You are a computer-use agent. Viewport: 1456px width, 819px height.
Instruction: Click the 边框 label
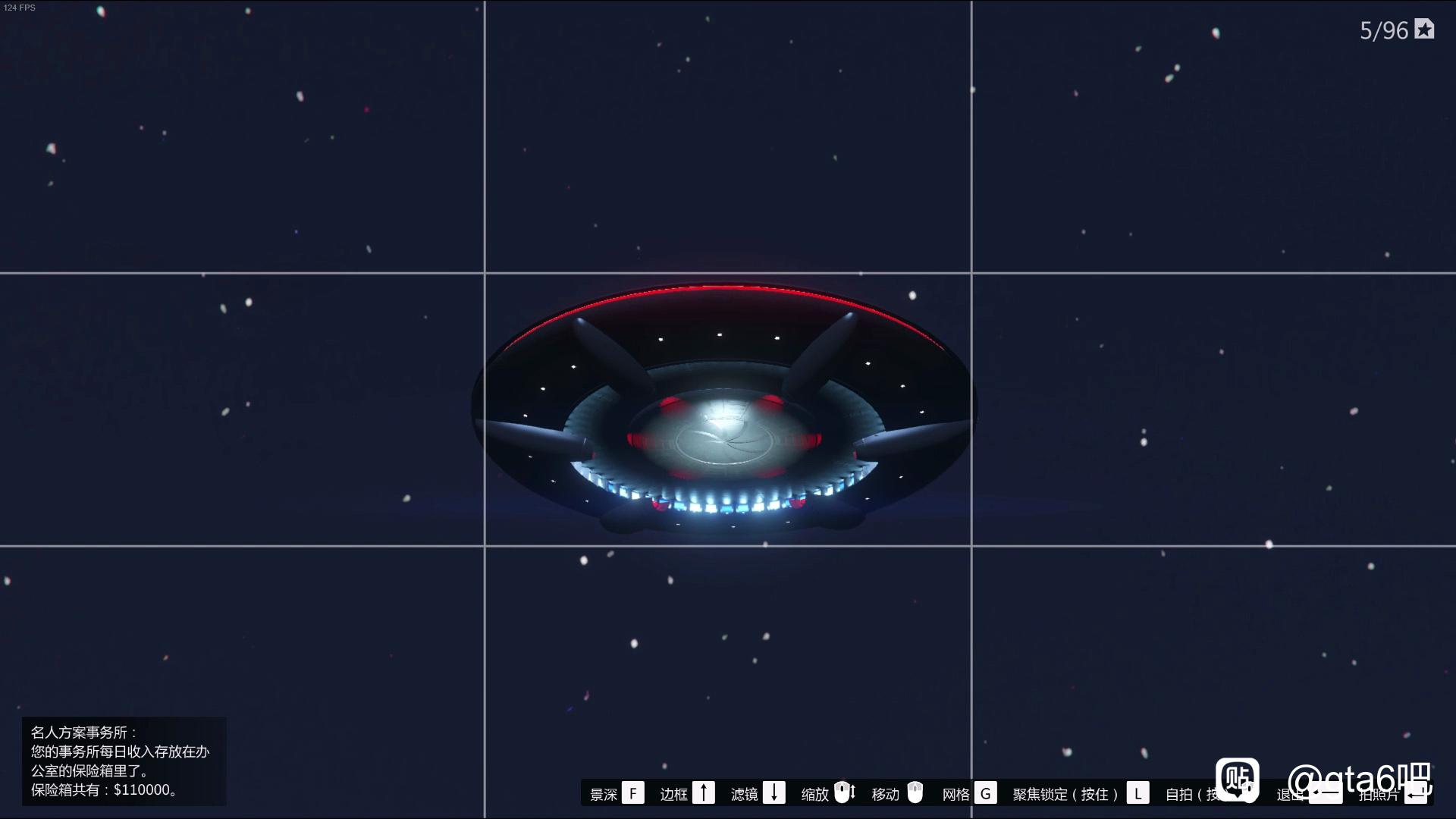(673, 794)
